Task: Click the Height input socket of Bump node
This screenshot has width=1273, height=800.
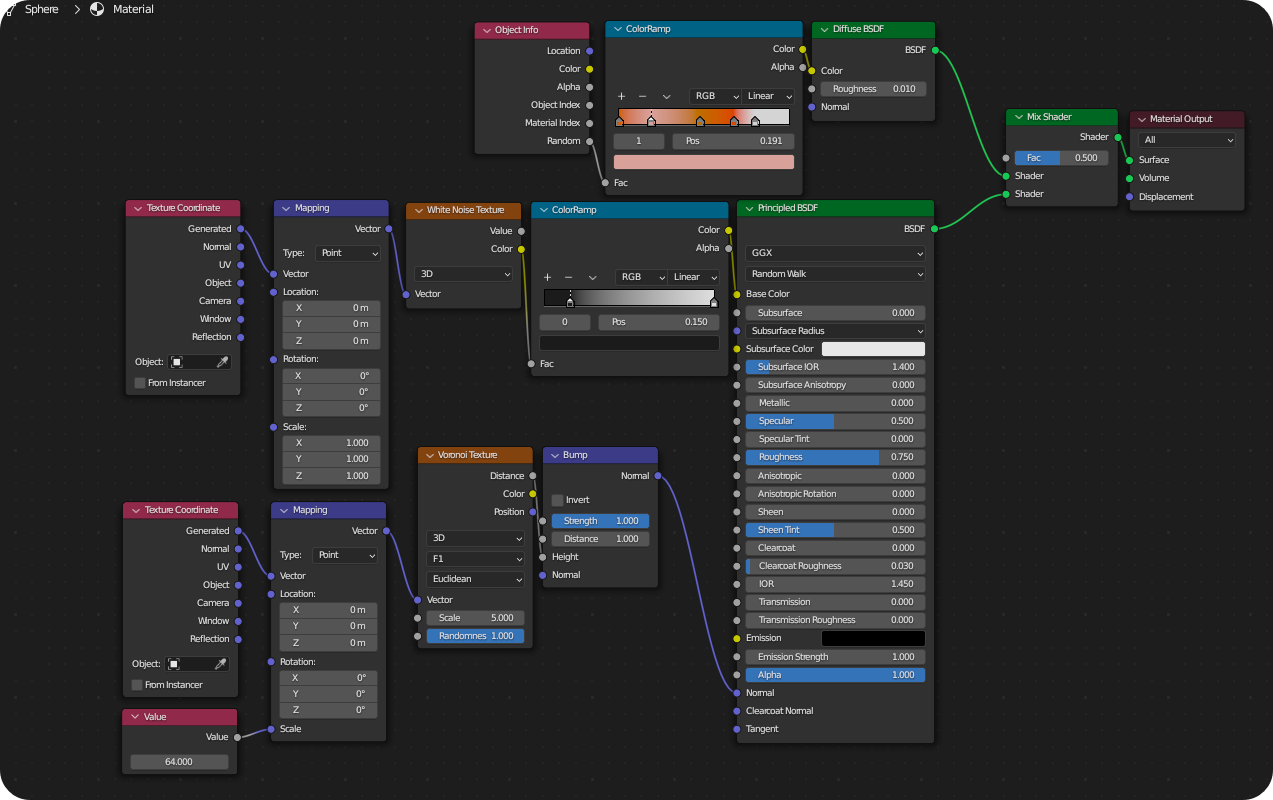Action: click(543, 557)
